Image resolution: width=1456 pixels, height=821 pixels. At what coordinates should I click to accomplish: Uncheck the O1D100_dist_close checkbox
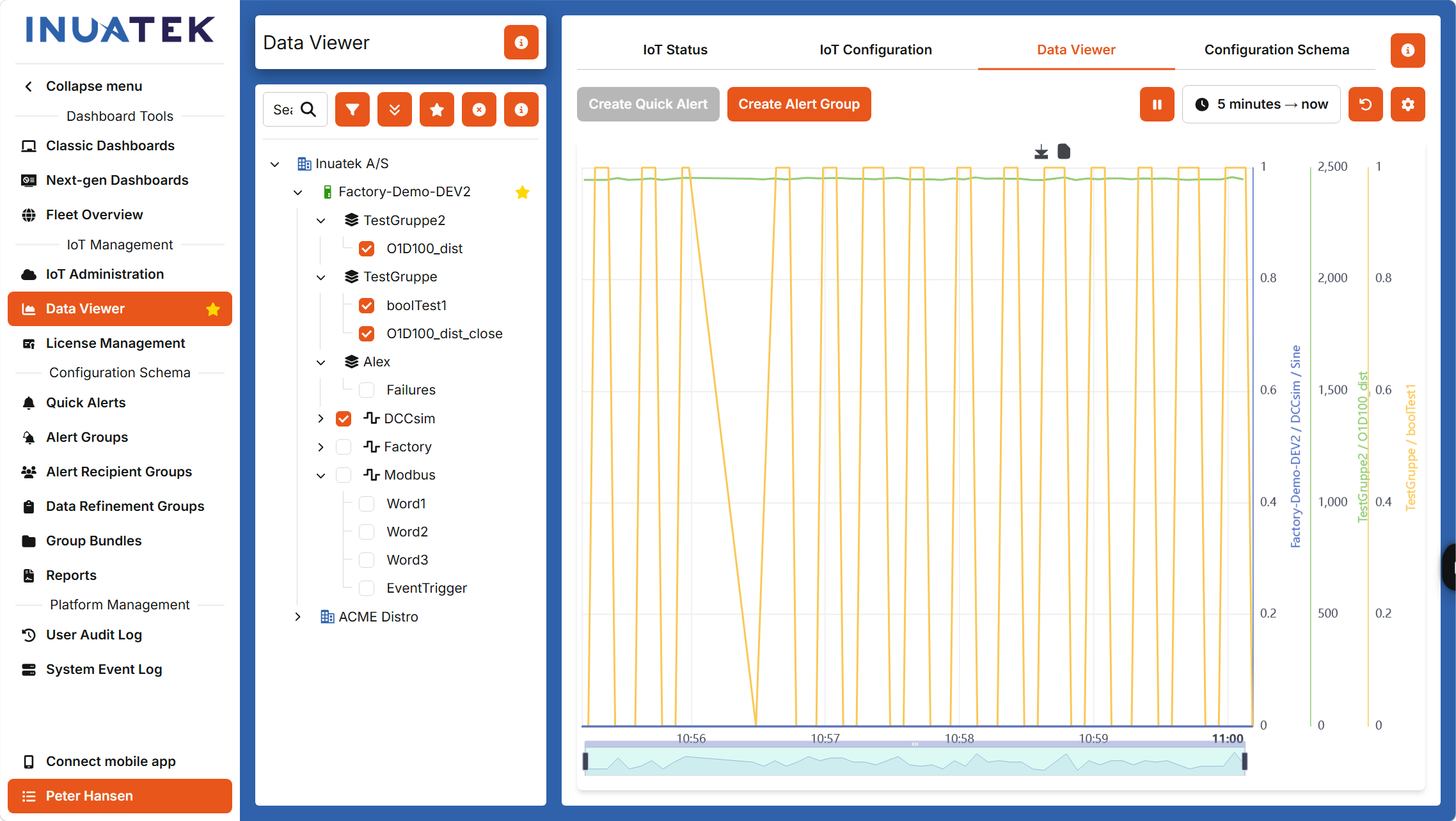pyautogui.click(x=367, y=334)
